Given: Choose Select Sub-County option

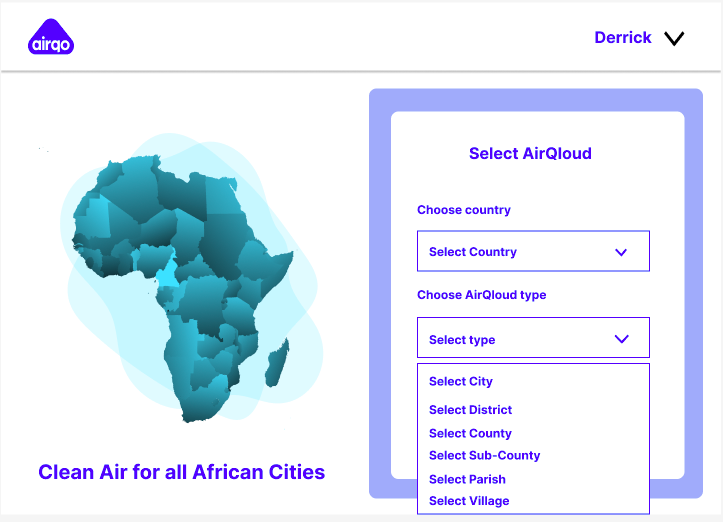Looking at the screenshot, I should (484, 455).
